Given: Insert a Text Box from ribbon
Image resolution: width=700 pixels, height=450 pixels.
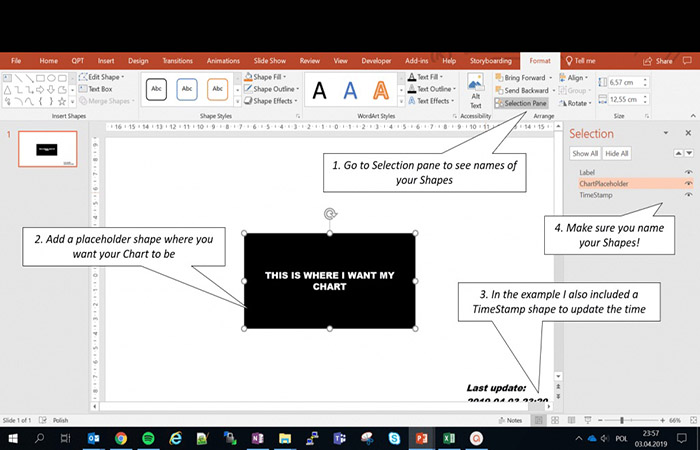Looking at the screenshot, I should tap(96, 89).
